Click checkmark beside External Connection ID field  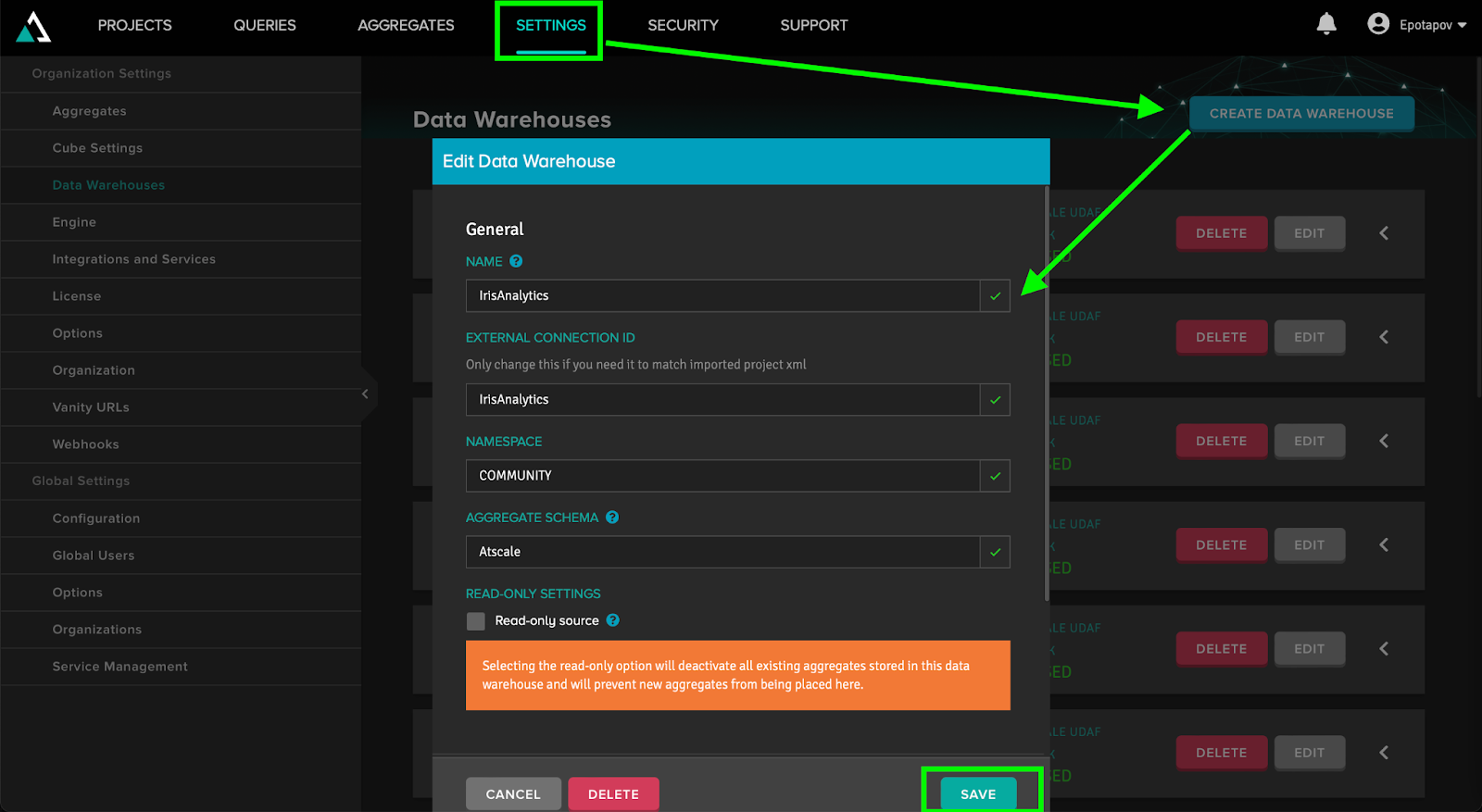995,400
